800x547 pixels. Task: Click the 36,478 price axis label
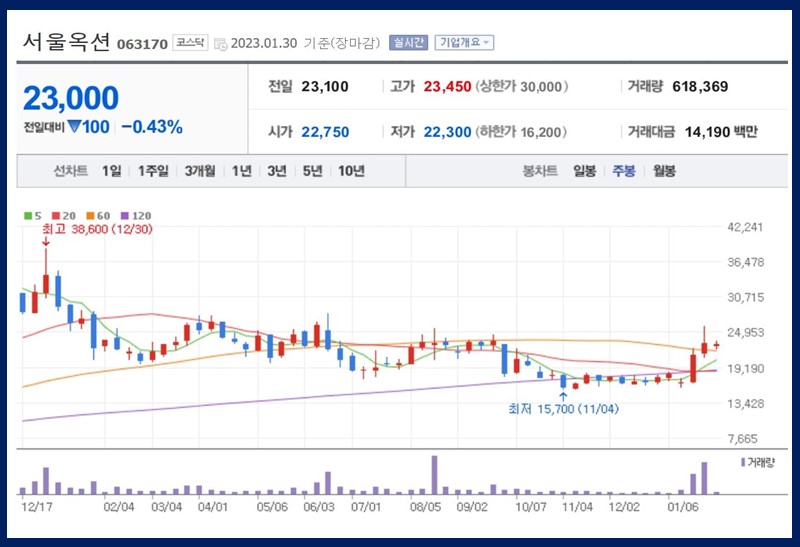coord(745,262)
